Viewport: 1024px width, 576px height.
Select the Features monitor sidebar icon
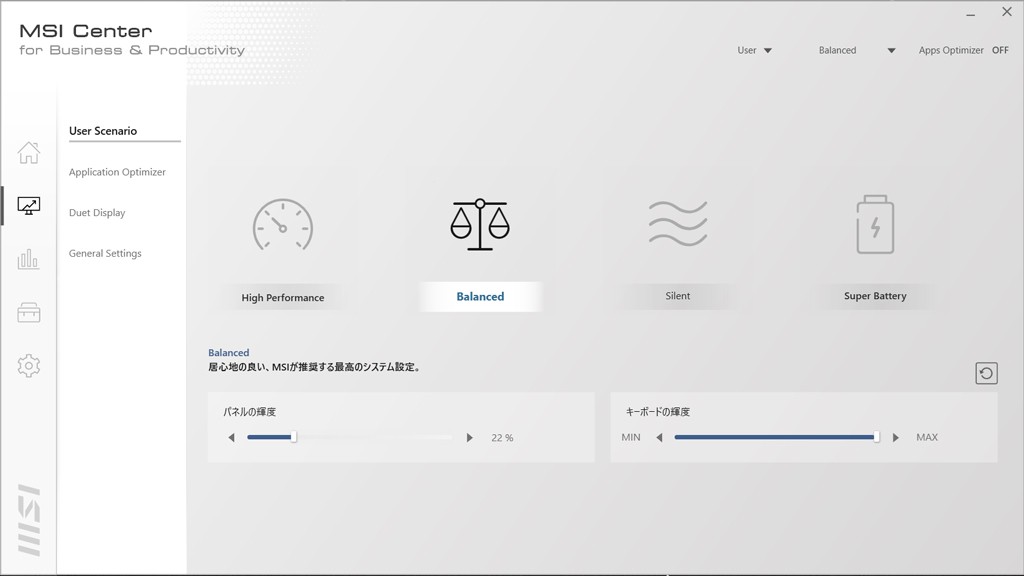coord(29,206)
